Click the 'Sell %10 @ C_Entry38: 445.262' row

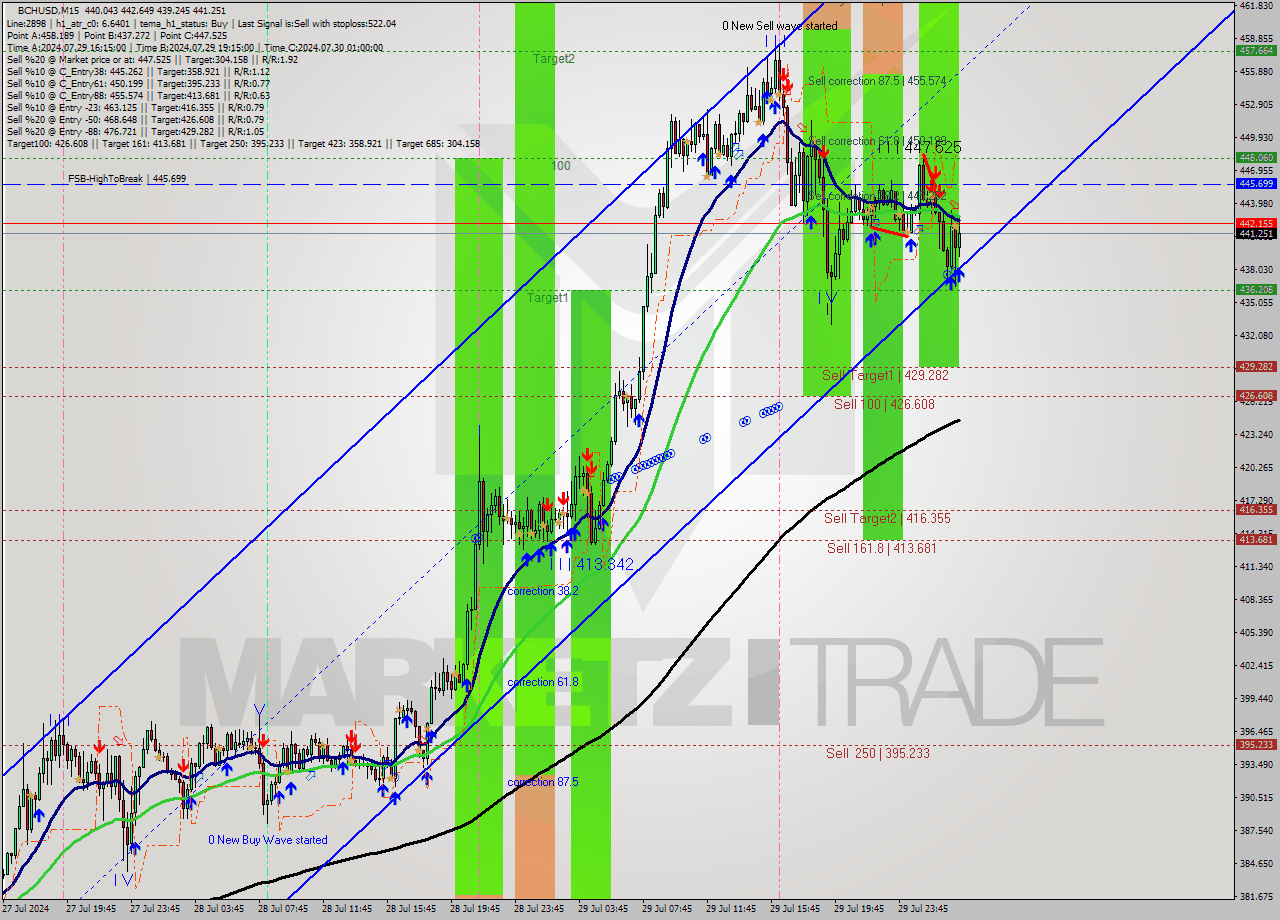(138, 71)
